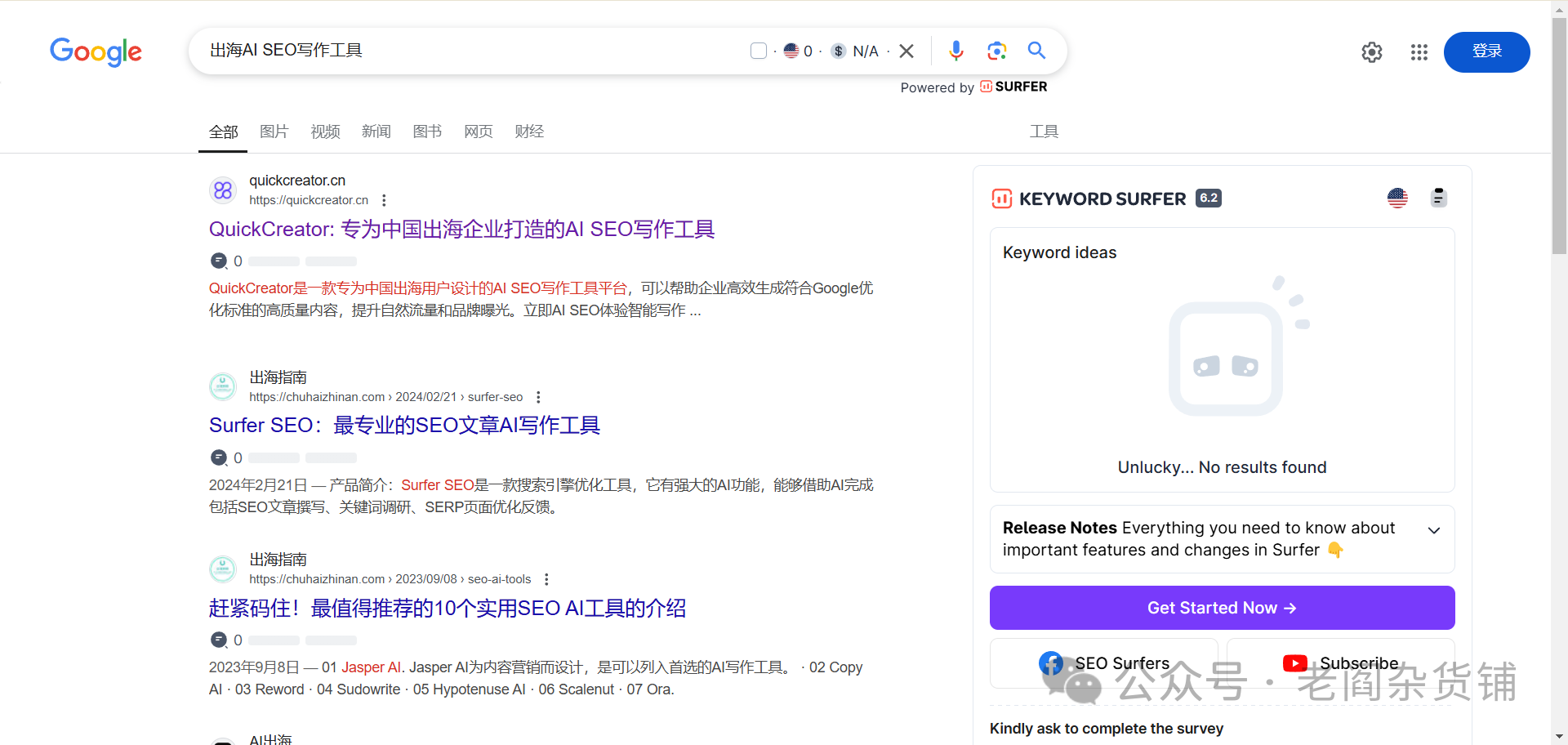Open the 工具 tools menu
The width and height of the screenshot is (1568, 745).
1044,132
